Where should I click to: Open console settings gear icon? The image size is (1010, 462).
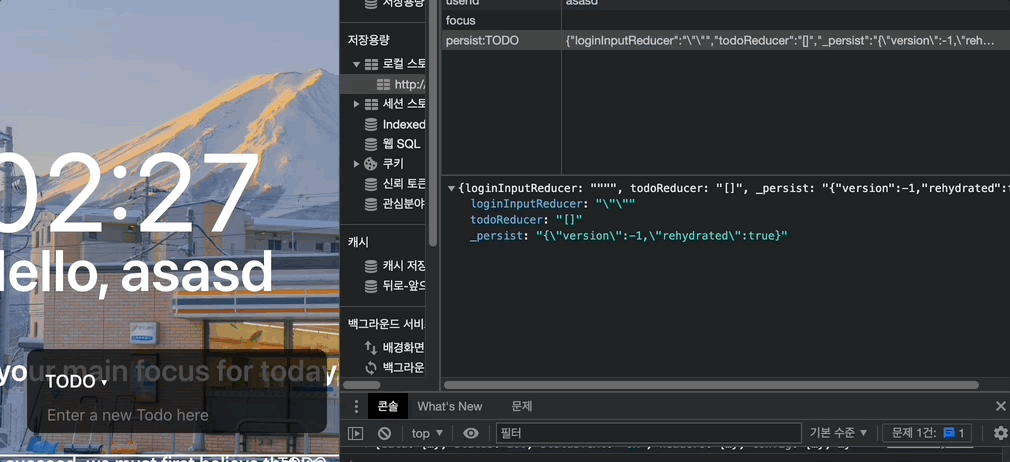point(1000,433)
